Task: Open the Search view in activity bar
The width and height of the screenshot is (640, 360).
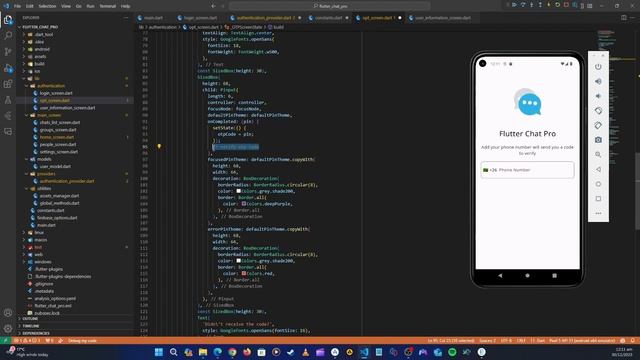Action: pyautogui.click(x=8, y=36)
